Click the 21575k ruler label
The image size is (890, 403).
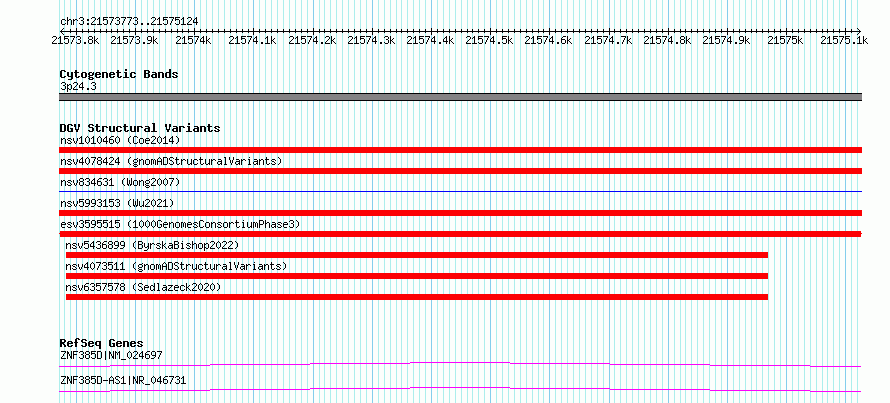click(786, 40)
